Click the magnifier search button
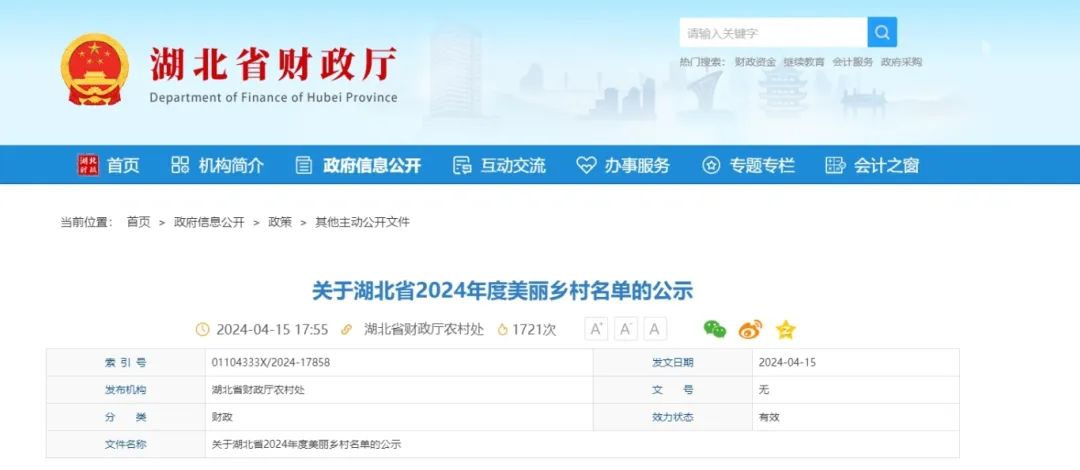This screenshot has width=1080, height=470. 882,32
